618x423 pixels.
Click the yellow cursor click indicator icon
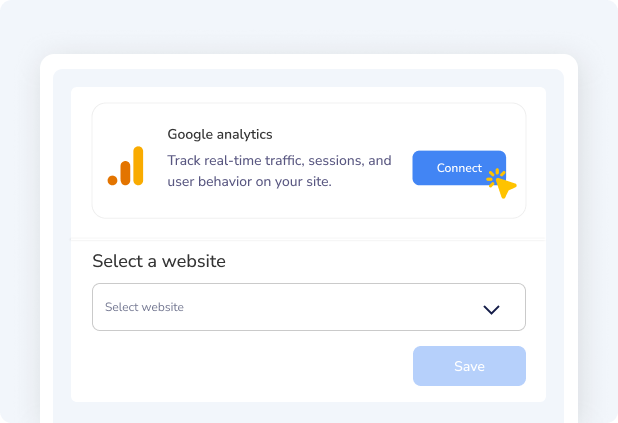[503, 183]
